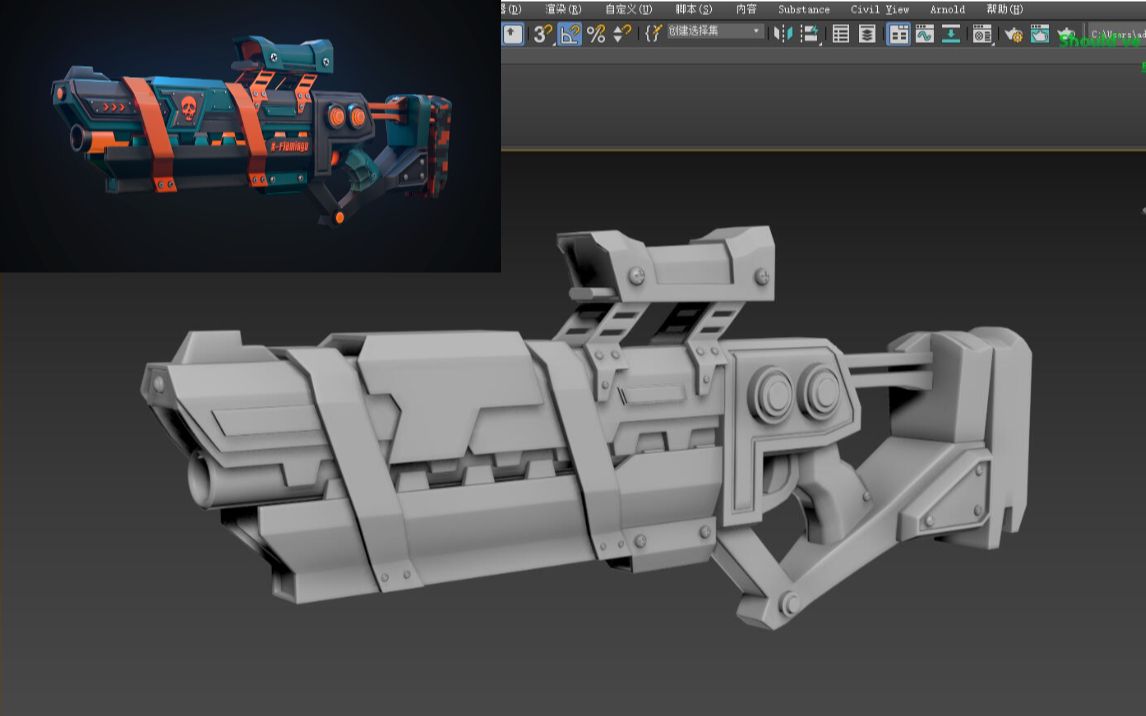Show the Rendered Frame Window

(1041, 35)
